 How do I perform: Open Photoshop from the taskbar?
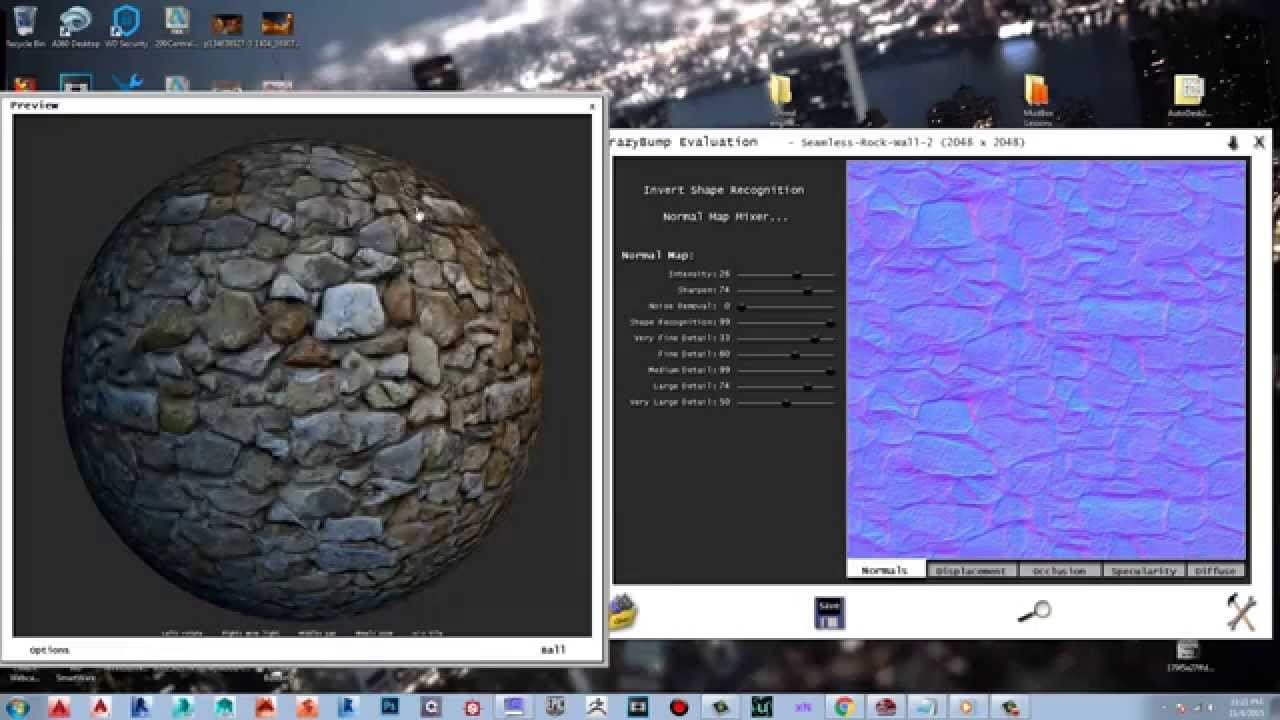[x=390, y=707]
